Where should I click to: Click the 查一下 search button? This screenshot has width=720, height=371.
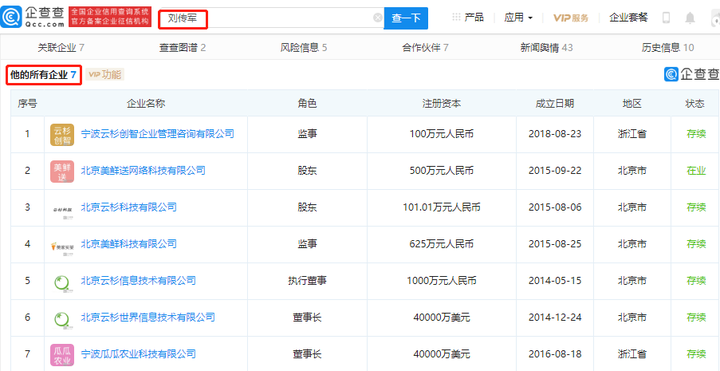tap(406, 18)
